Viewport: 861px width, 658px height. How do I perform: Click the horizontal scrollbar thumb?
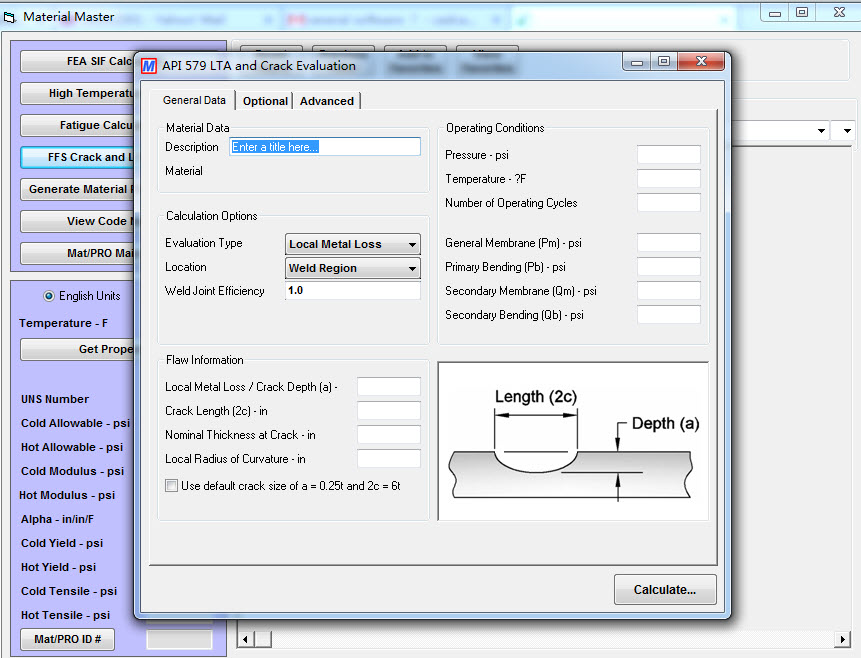[262, 639]
